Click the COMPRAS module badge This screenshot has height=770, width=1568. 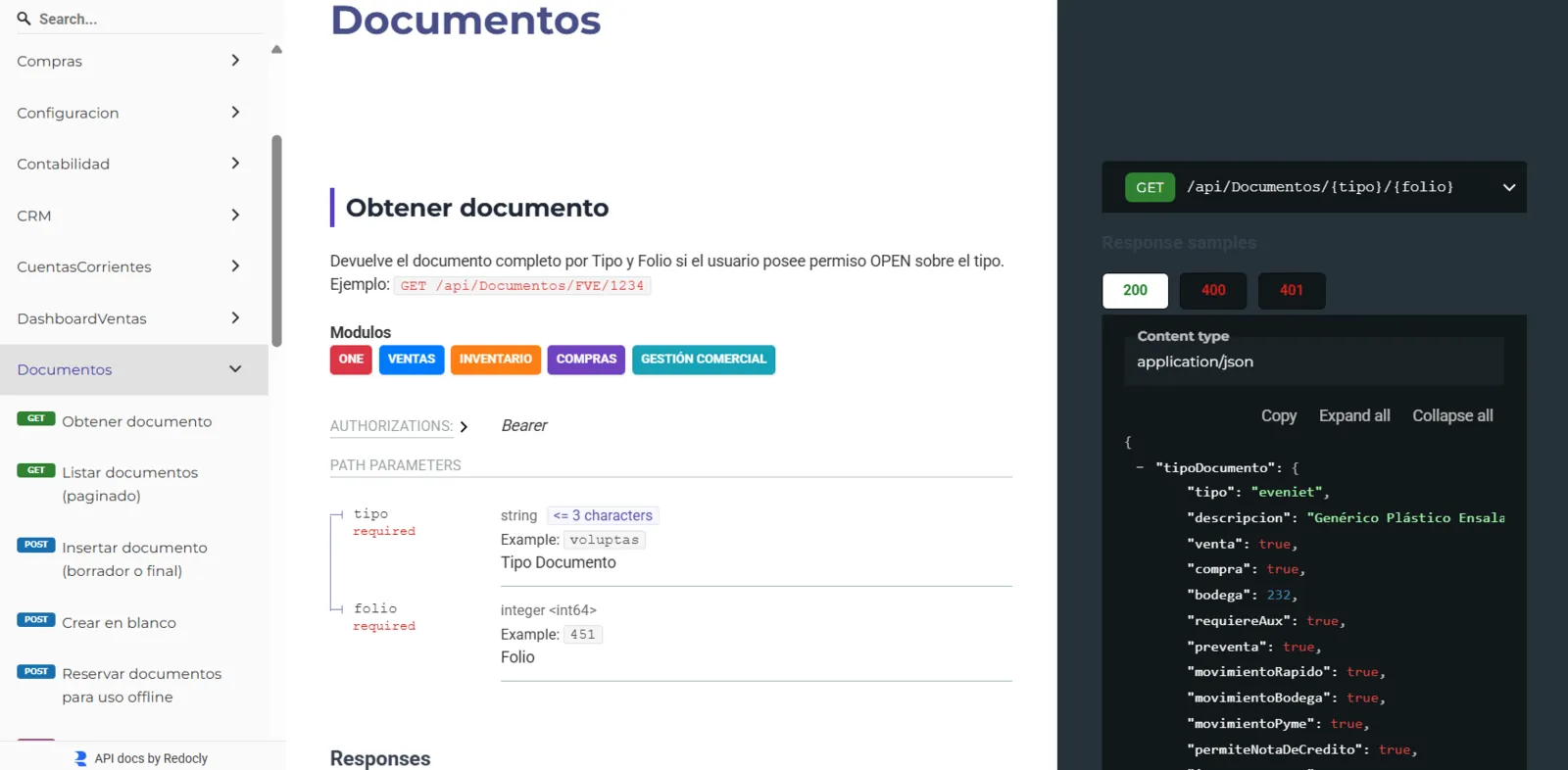click(586, 360)
